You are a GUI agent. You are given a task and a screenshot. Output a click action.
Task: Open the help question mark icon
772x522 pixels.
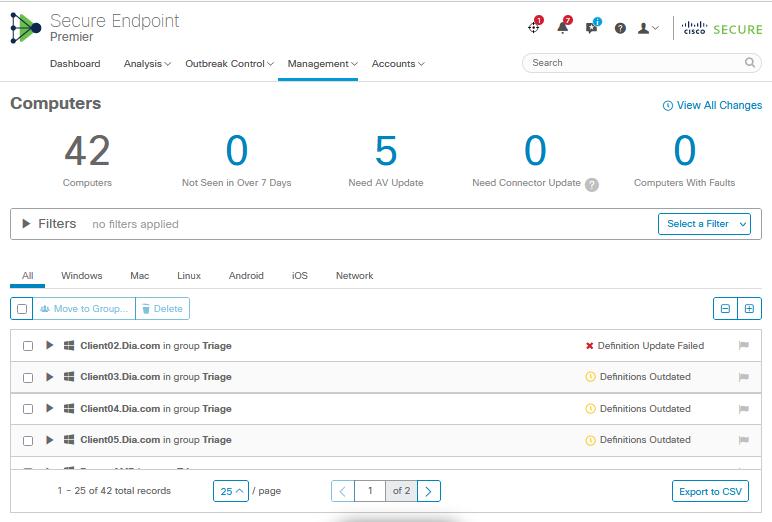click(620, 29)
